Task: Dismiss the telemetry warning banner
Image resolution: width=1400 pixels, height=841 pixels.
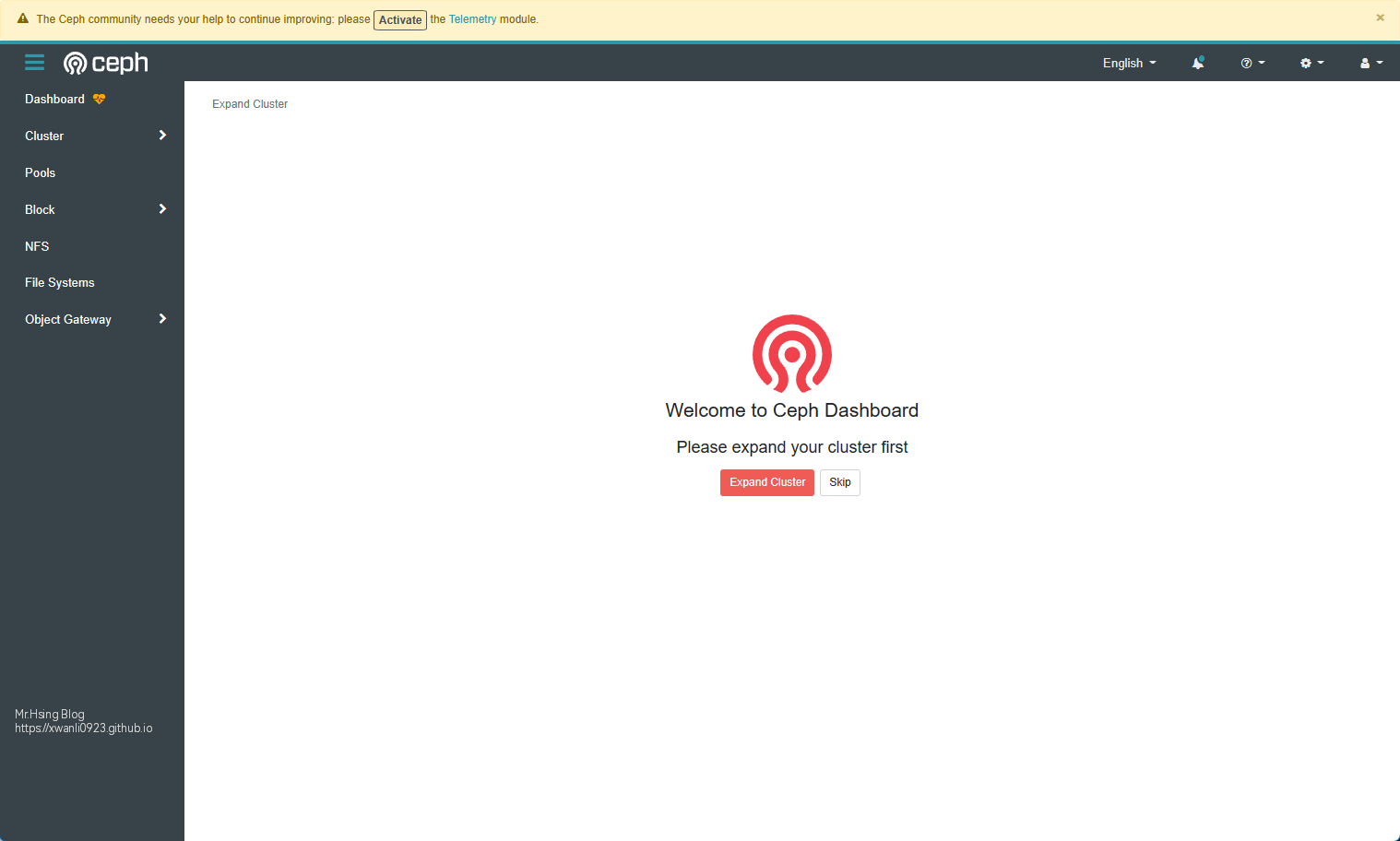Action: click(x=1380, y=18)
